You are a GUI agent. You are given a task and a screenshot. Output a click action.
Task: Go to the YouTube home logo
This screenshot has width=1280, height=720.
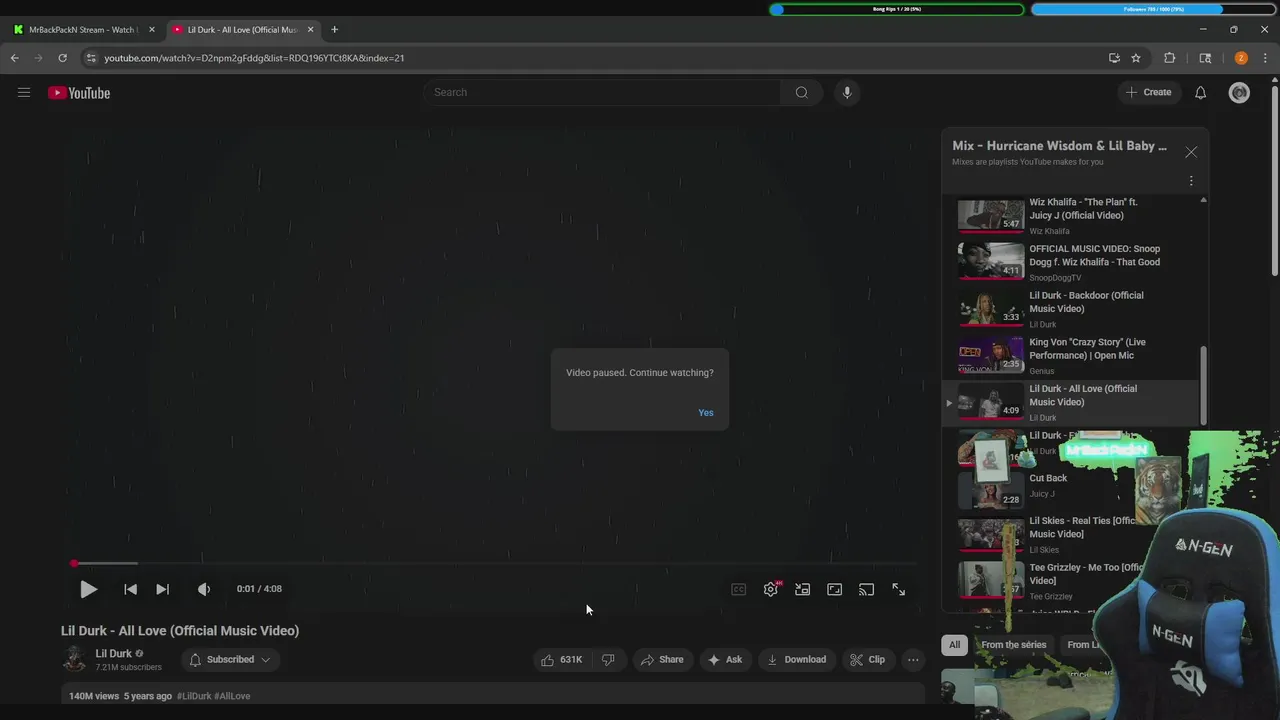click(x=79, y=93)
